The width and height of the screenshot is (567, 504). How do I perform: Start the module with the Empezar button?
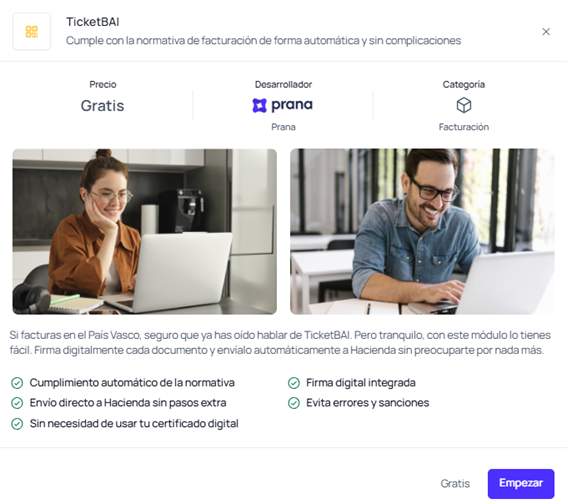tap(521, 483)
